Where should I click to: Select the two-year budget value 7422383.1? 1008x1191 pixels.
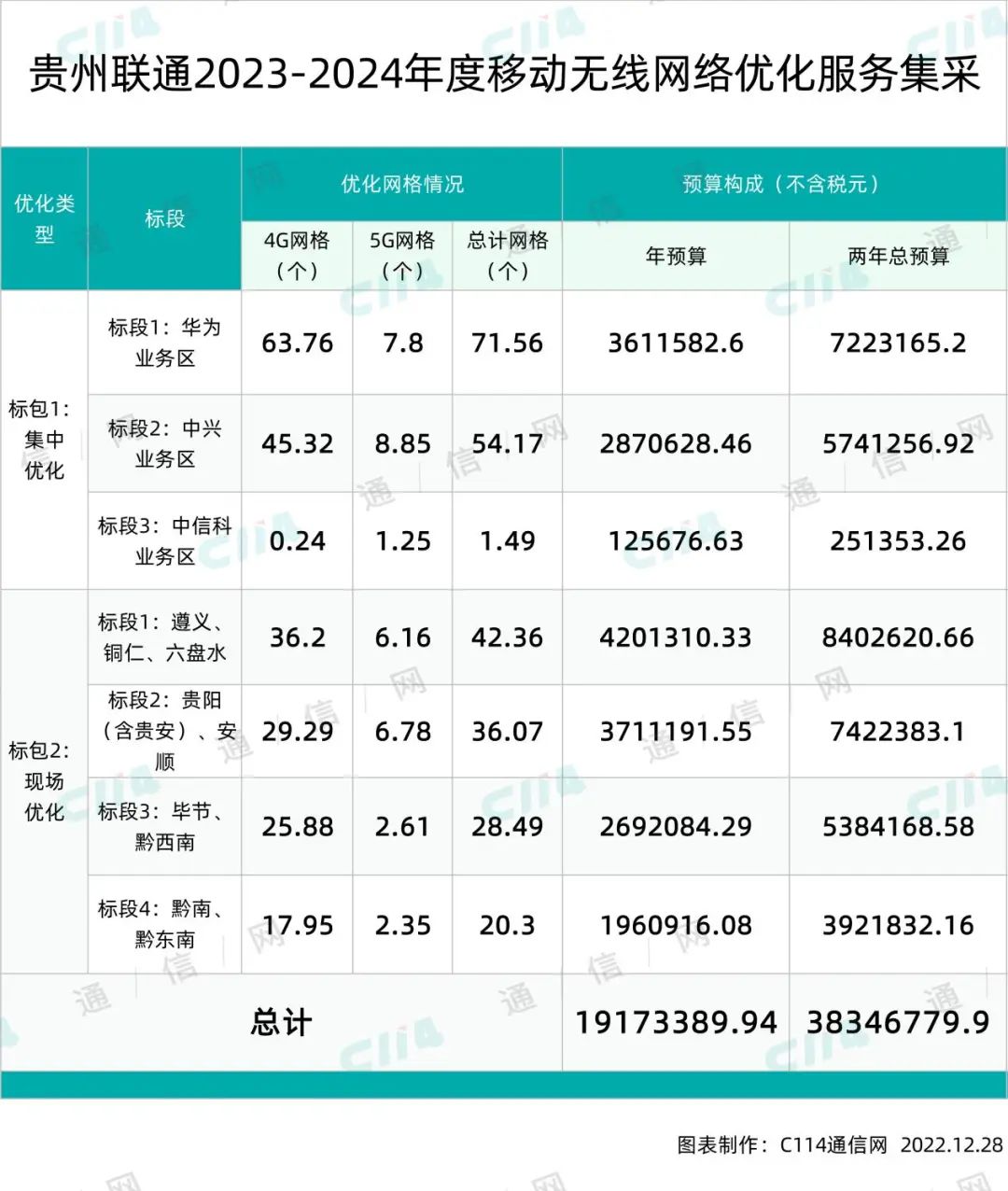click(x=898, y=732)
